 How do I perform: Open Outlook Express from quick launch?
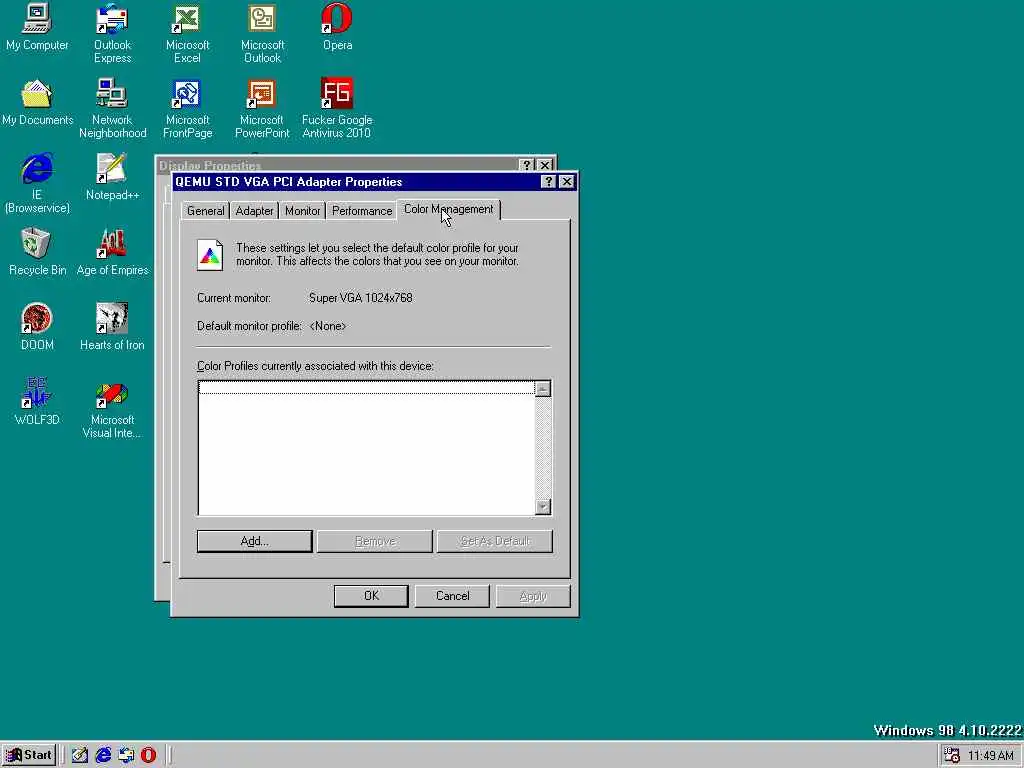click(x=126, y=755)
